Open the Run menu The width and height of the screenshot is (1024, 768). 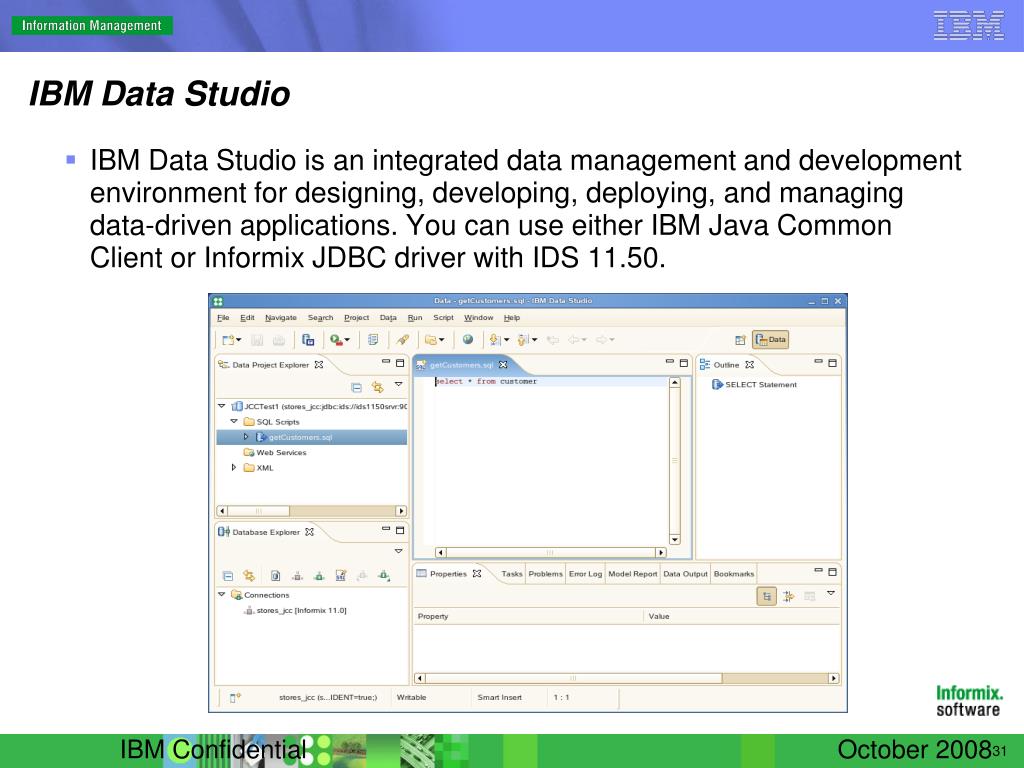coord(415,317)
